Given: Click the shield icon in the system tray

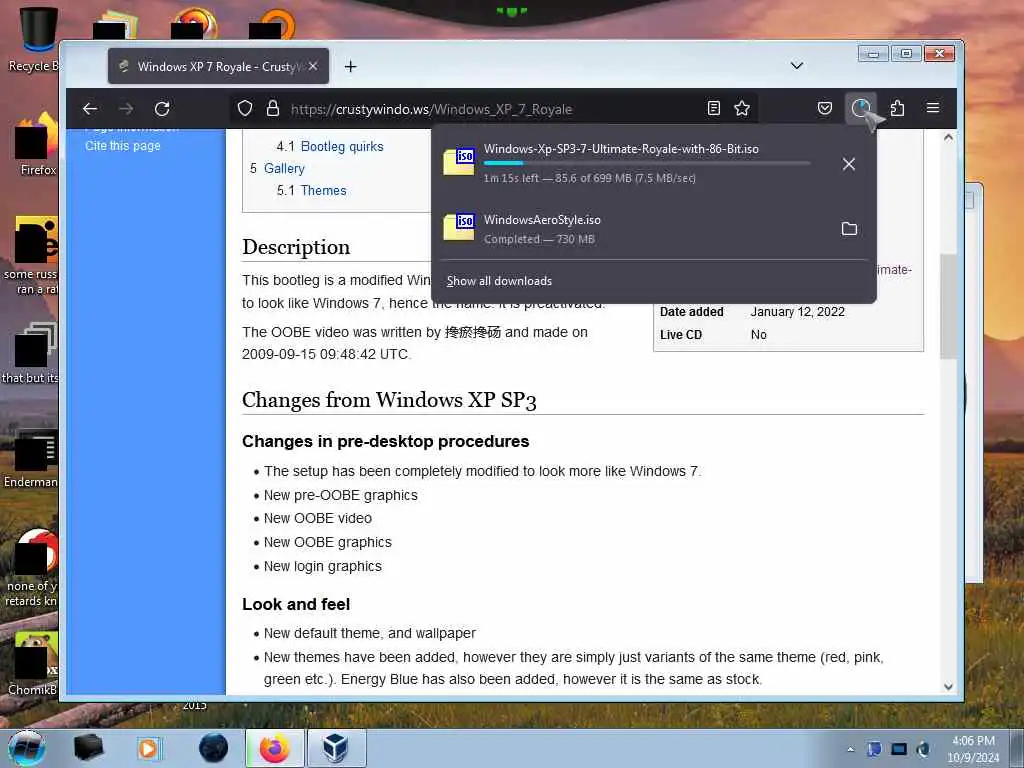Looking at the screenshot, I should [874, 749].
